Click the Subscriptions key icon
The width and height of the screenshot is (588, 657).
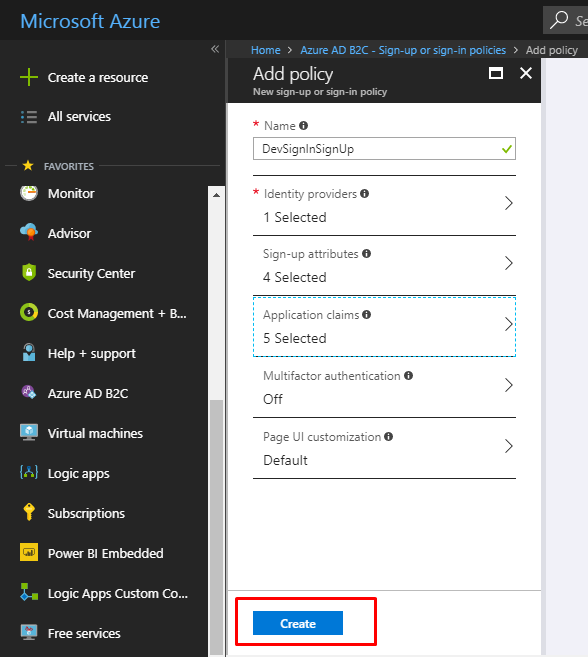29,512
